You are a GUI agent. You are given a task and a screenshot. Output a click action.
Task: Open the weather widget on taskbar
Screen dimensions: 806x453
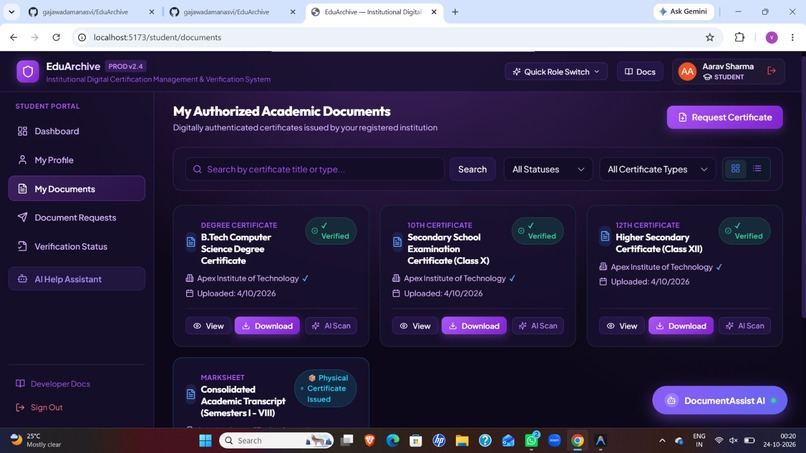[x=36, y=440]
